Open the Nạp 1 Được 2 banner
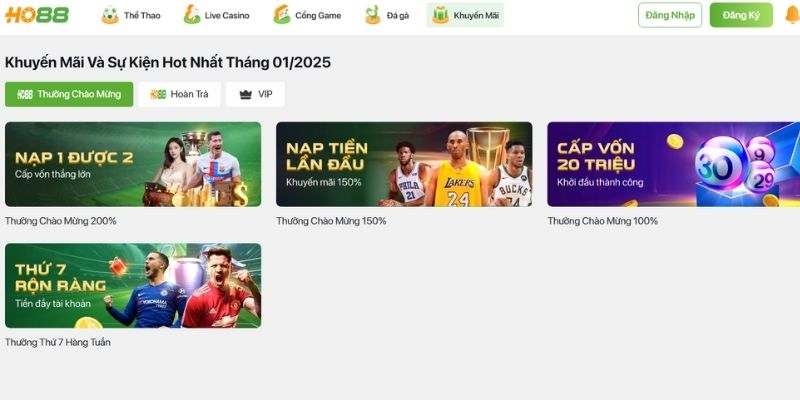Viewport: 800px width, 400px height. click(x=133, y=164)
